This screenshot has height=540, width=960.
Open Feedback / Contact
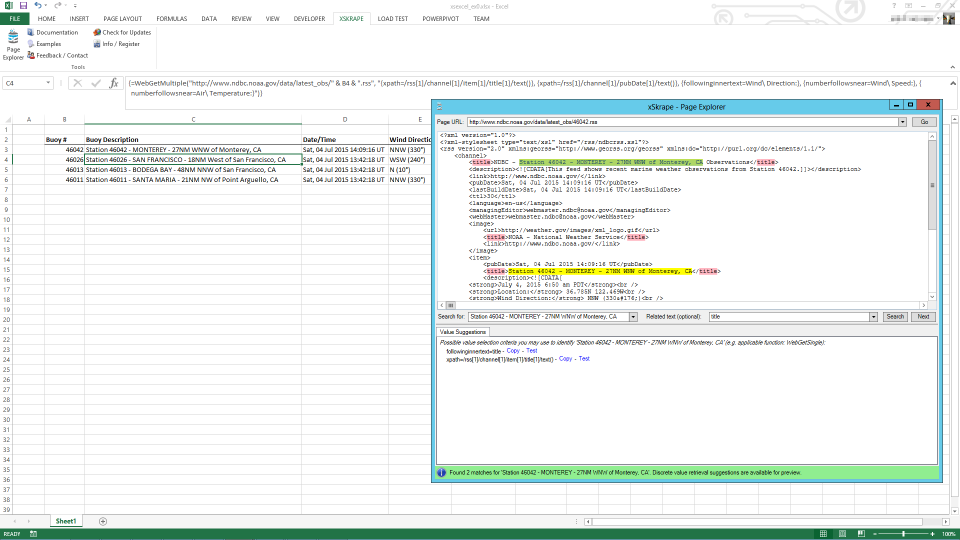[58, 56]
